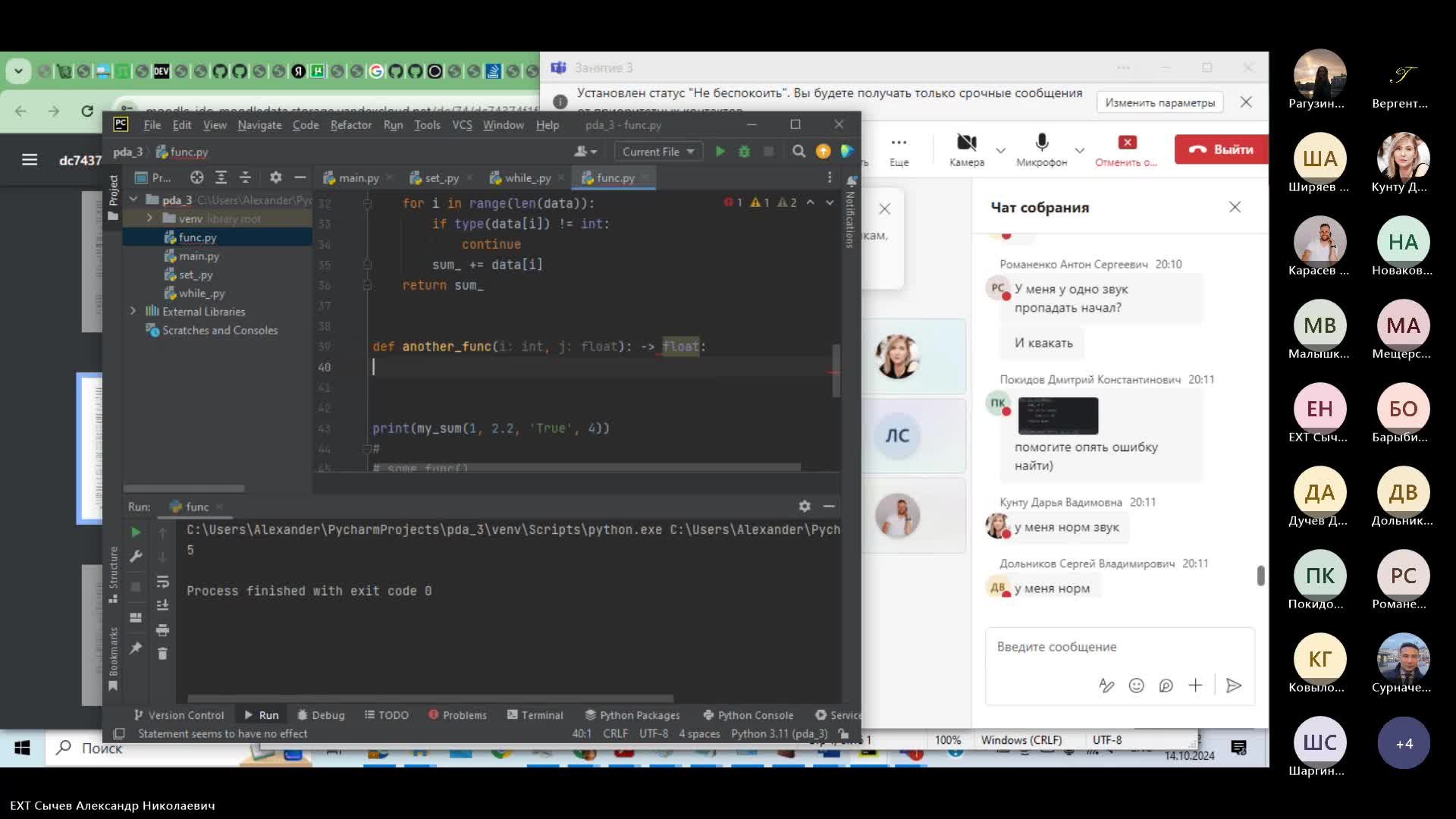The image size is (1456, 819).
Task: Run the current file with green play button
Action: (720, 152)
